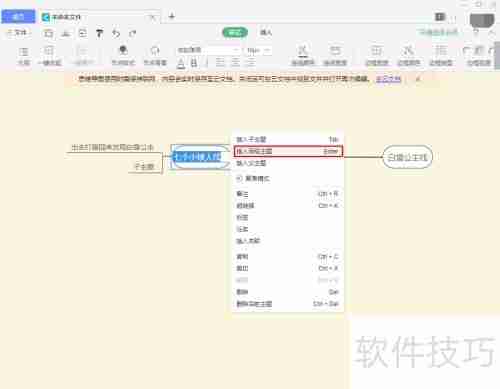Viewport: 500px width, 389px height.
Task: Open the connection line color tool
Action: click(303, 56)
